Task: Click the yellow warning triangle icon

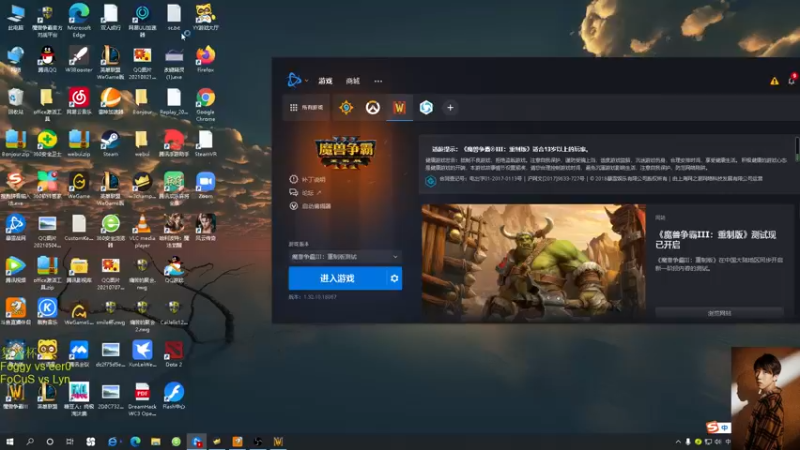Action: pyautogui.click(x=774, y=81)
